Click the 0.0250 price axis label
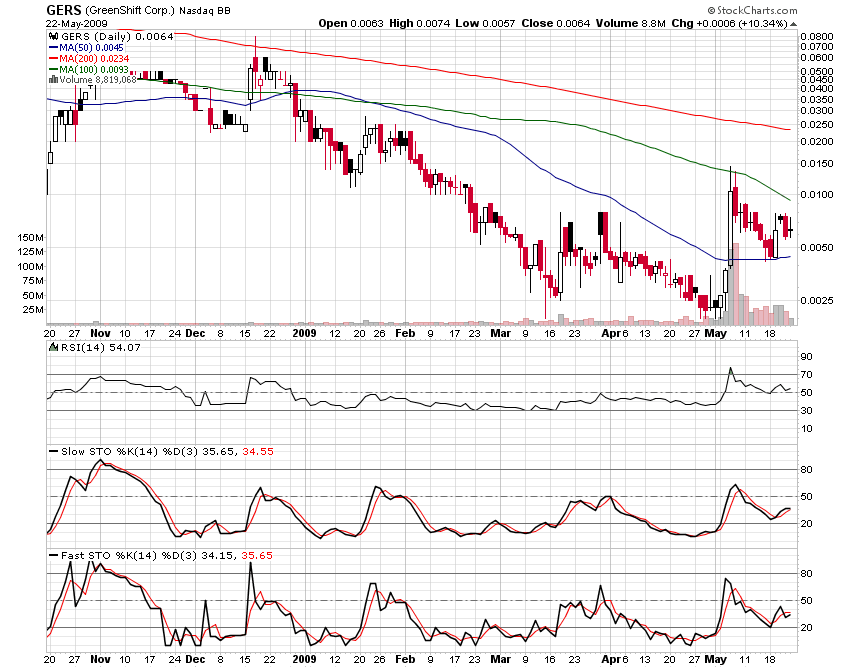The width and height of the screenshot is (850, 668). pyautogui.click(x=816, y=125)
